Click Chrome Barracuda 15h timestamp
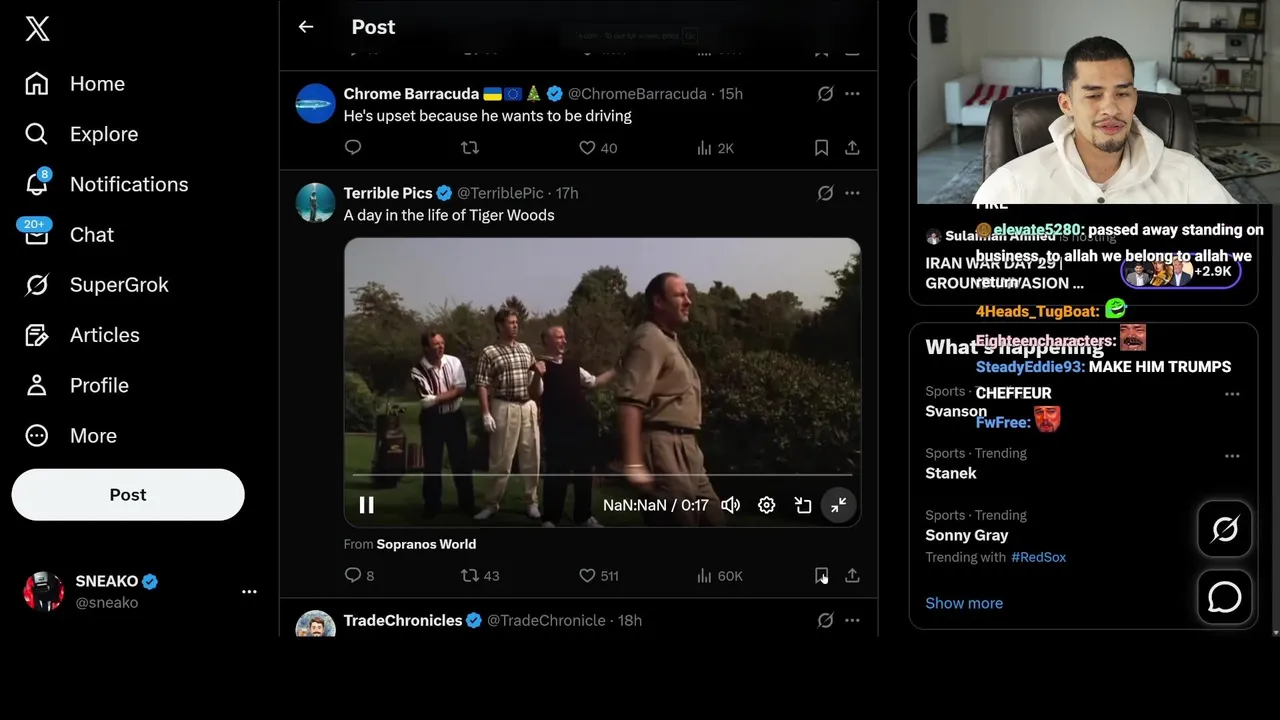 coord(731,94)
